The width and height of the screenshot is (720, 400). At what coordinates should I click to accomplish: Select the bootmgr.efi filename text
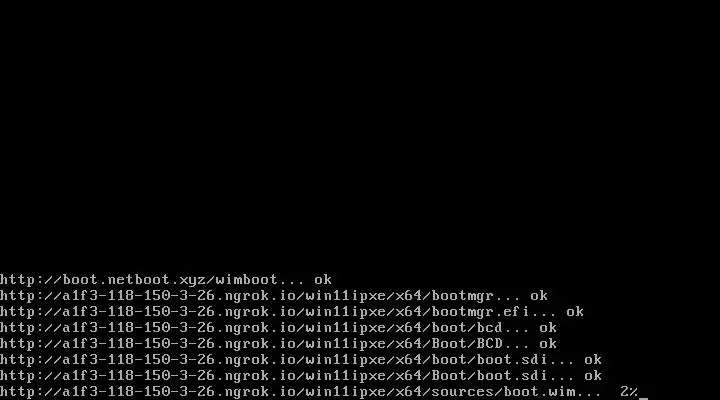480,312
